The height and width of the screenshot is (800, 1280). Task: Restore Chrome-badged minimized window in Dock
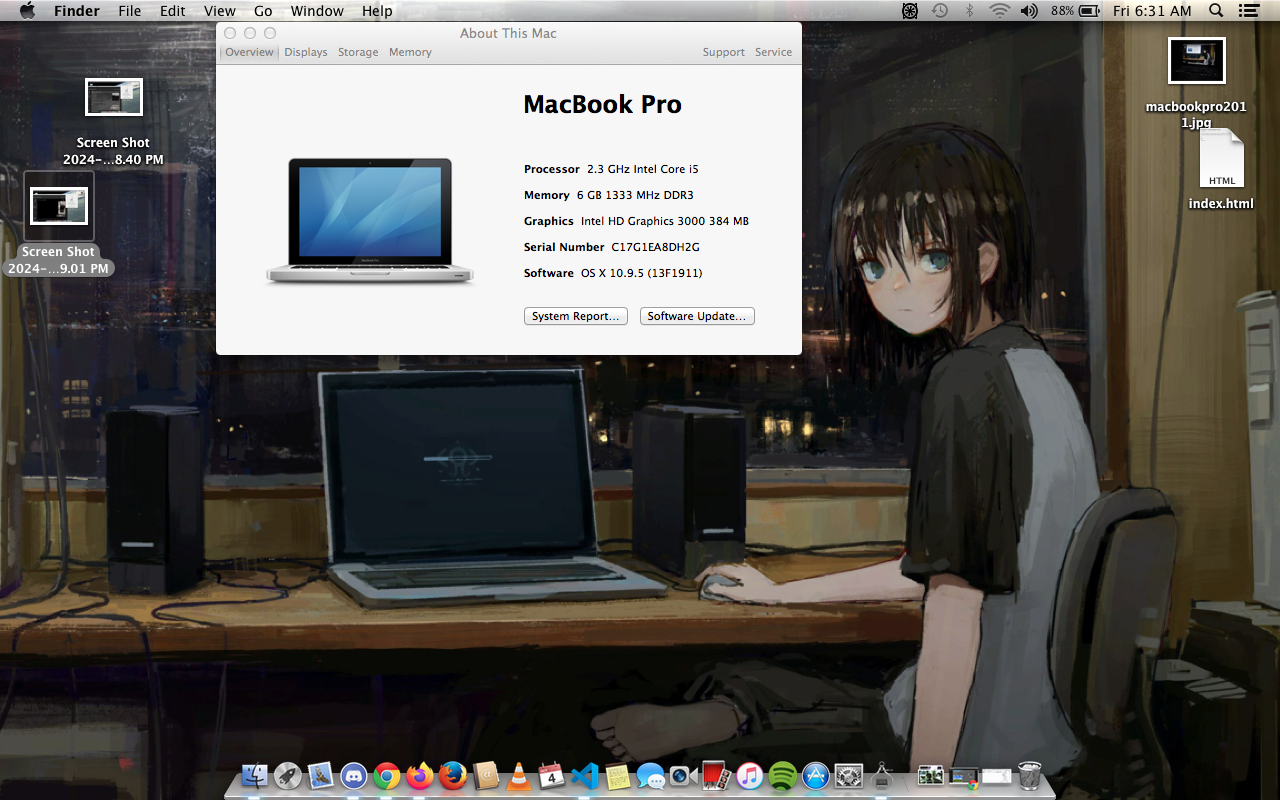964,776
